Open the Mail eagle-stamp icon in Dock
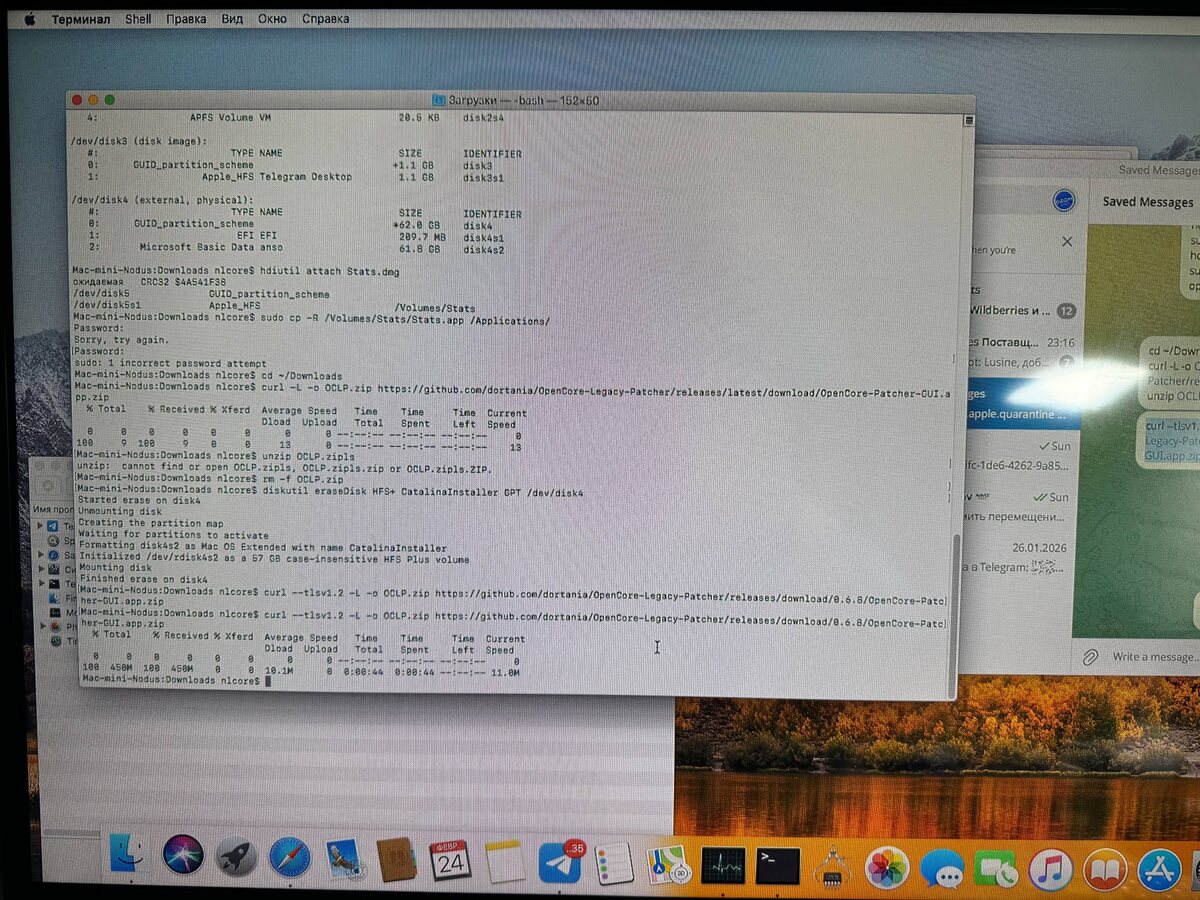 [x=345, y=859]
